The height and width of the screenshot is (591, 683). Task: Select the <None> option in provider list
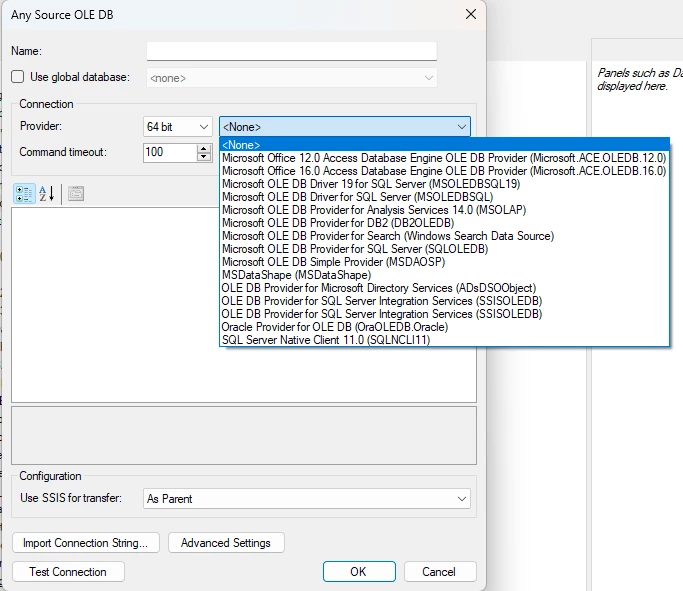click(444, 145)
